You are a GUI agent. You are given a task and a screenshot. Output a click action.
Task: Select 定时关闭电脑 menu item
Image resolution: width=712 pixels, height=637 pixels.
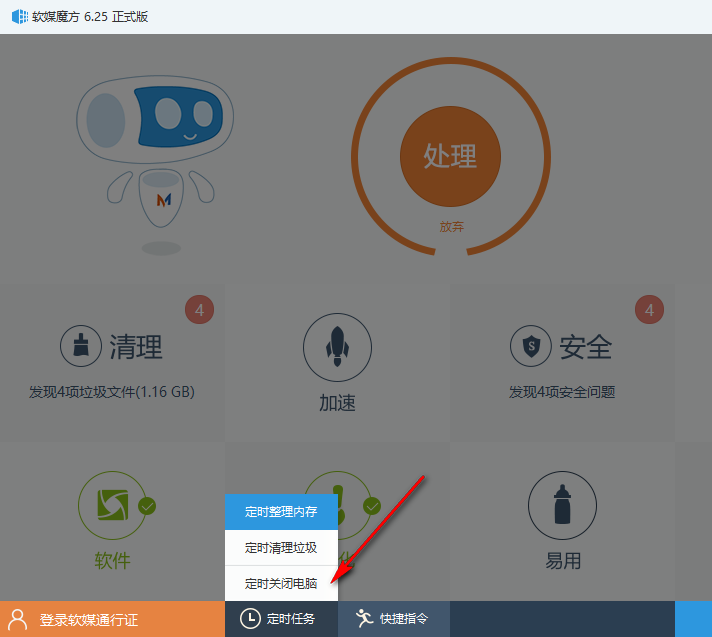point(281,583)
